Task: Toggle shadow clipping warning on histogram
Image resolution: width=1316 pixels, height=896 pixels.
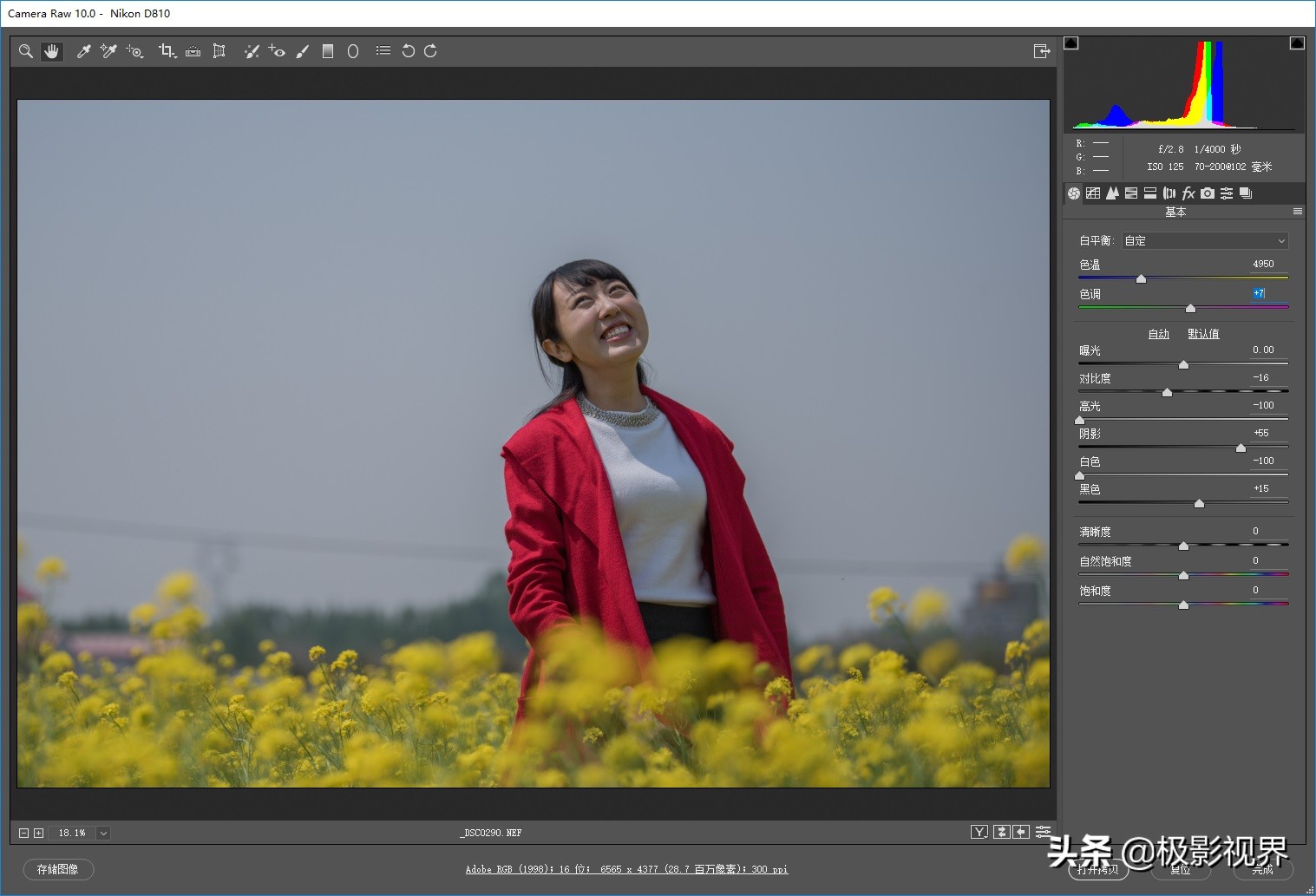Action: 1071,43
